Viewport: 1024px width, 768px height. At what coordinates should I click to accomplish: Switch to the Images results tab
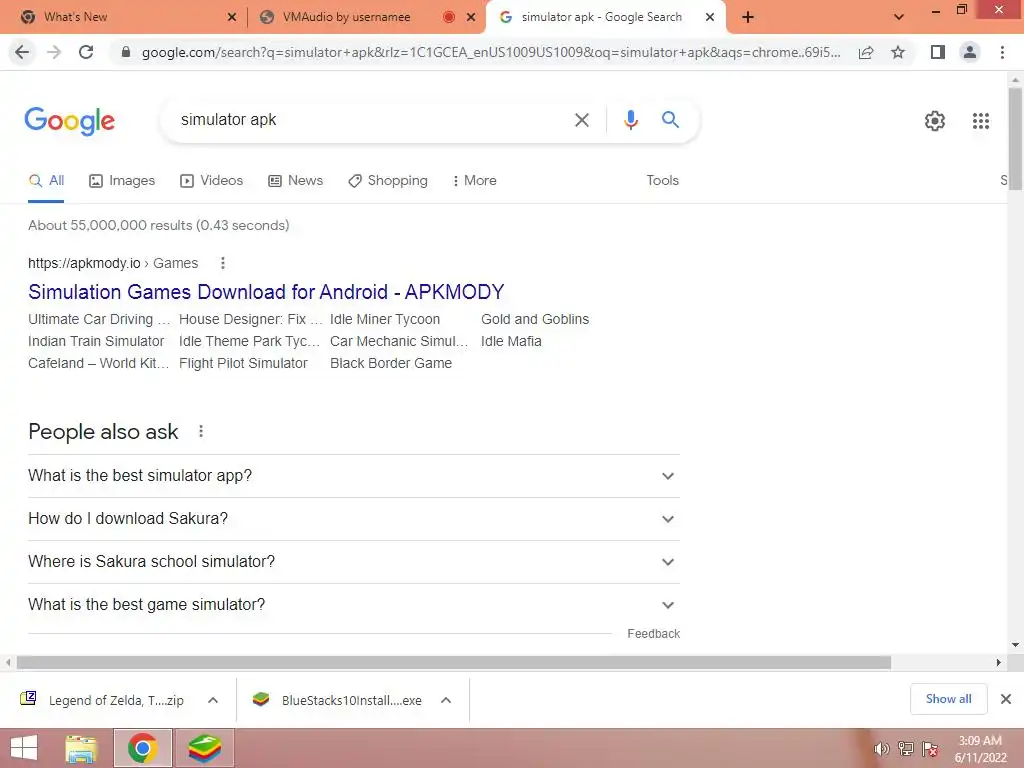122,181
